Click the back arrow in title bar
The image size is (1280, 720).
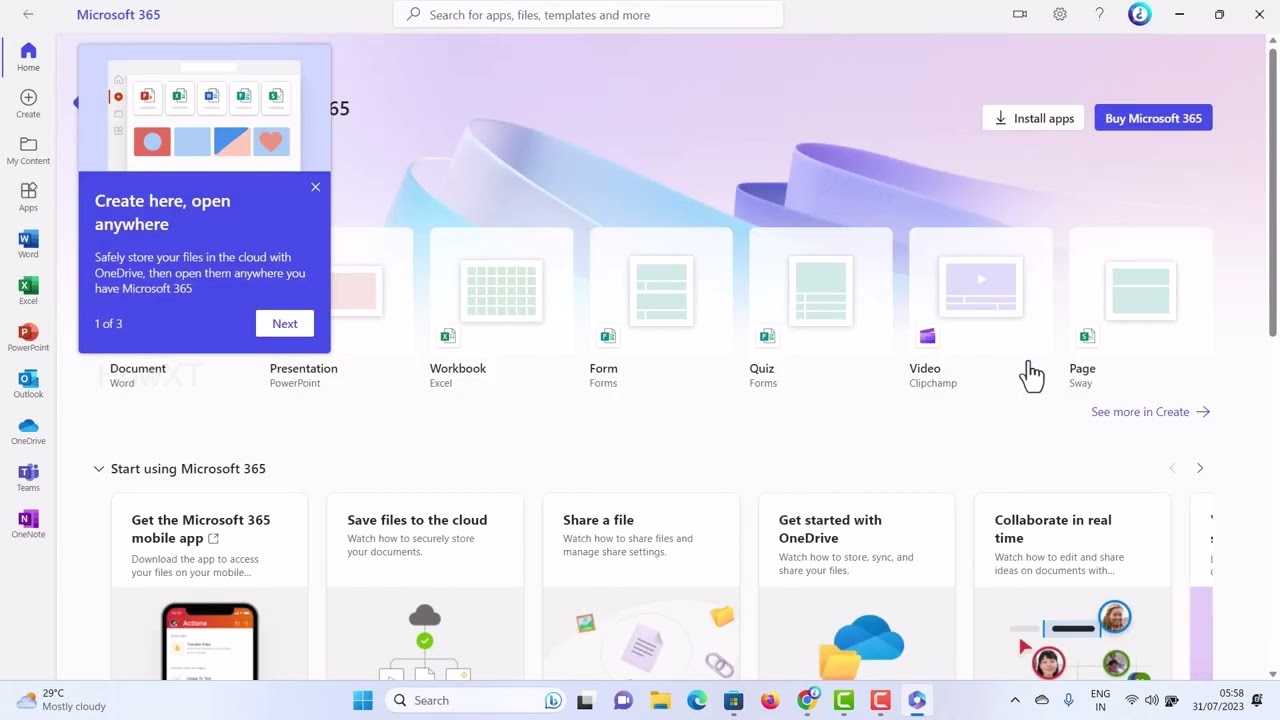28,14
